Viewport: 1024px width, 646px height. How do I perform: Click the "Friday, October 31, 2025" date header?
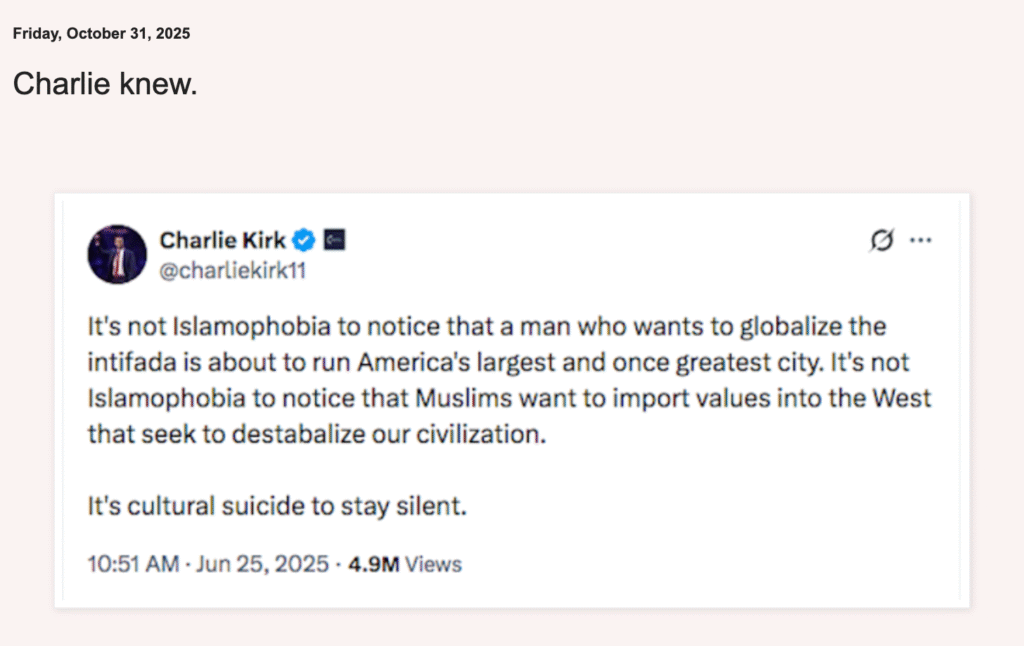(x=101, y=33)
